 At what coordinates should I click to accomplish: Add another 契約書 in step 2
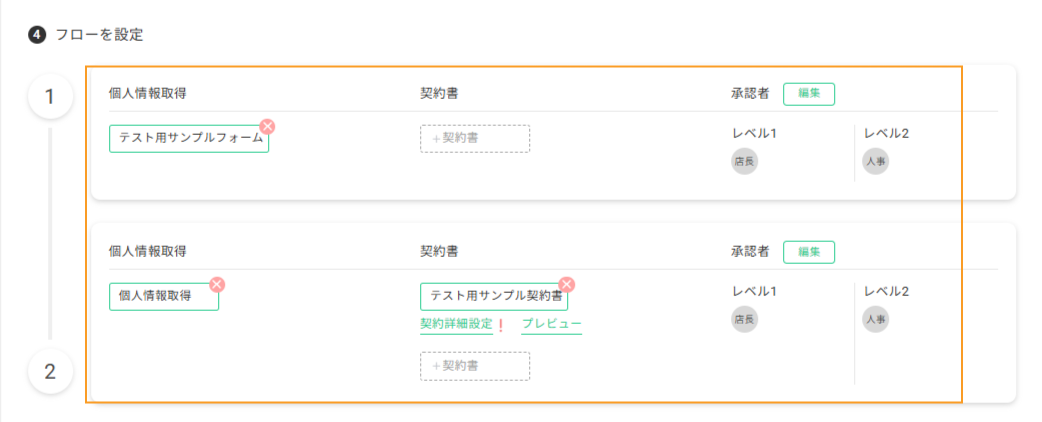click(x=475, y=366)
